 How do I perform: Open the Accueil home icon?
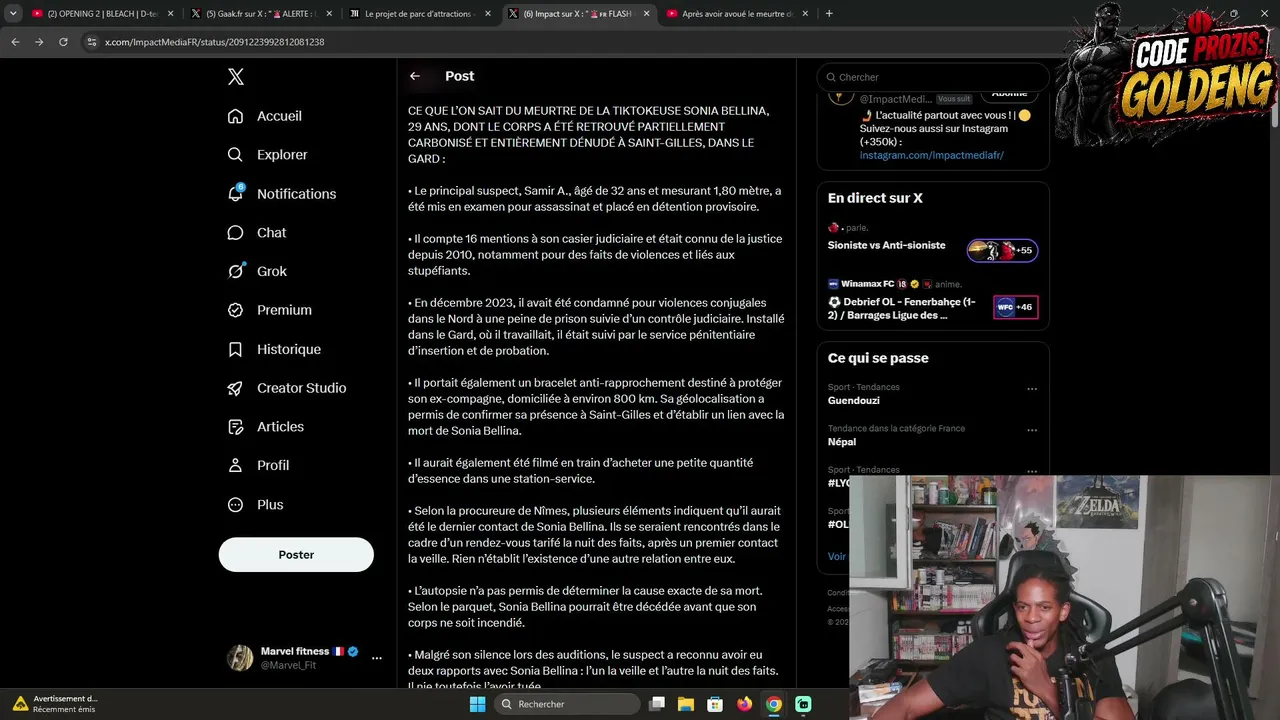[235, 116]
